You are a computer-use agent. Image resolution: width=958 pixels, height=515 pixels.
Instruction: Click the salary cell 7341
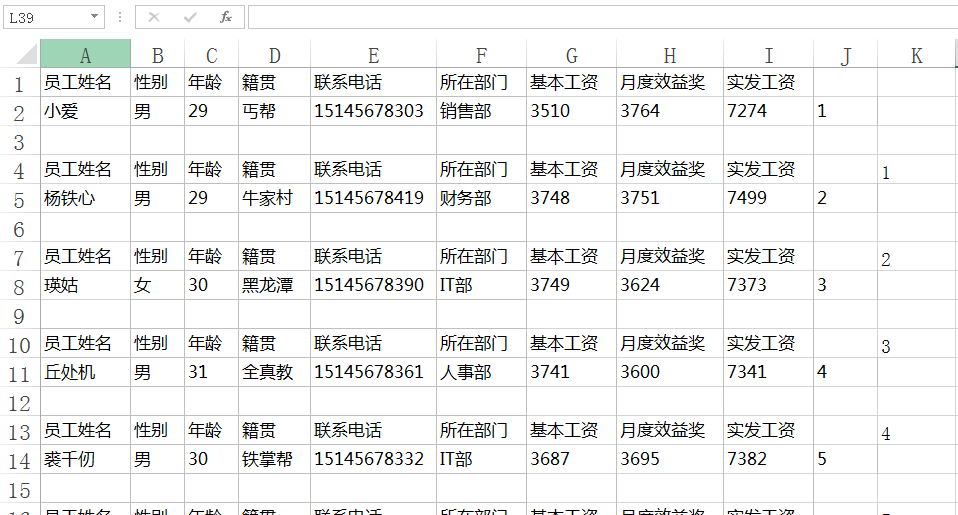click(769, 373)
